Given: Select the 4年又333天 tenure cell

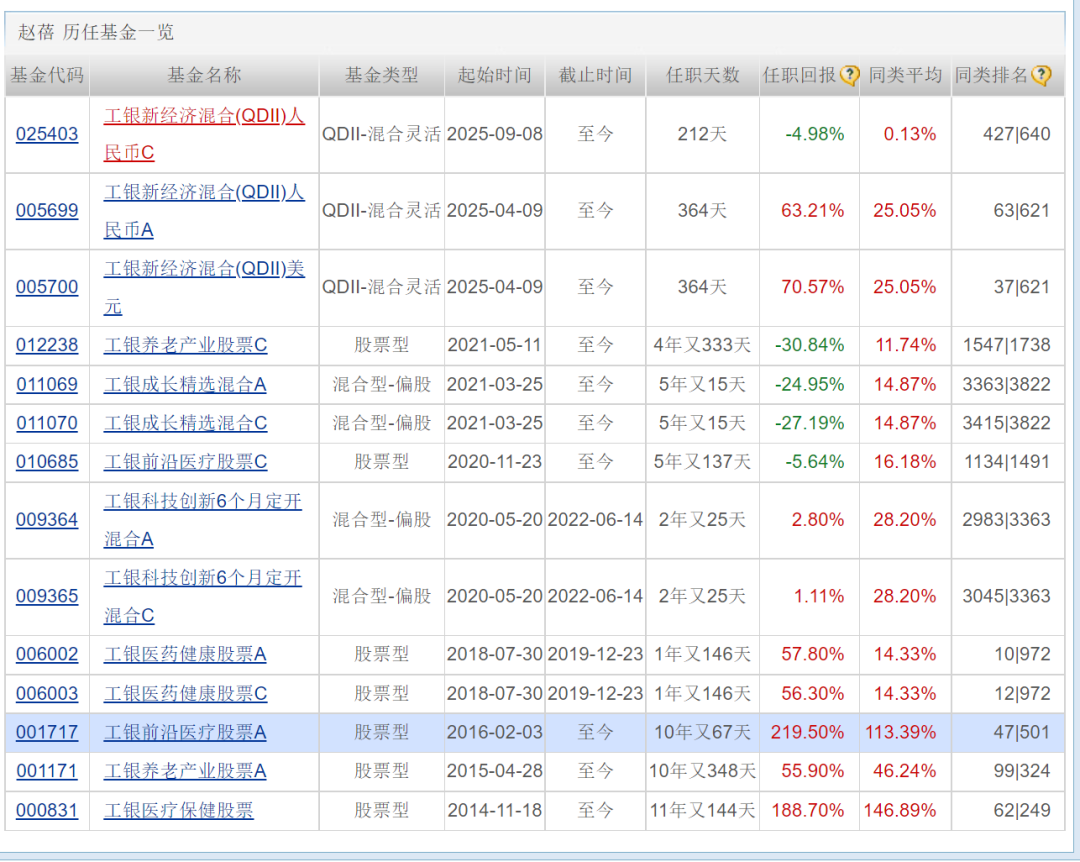Looking at the screenshot, I should (x=702, y=345).
